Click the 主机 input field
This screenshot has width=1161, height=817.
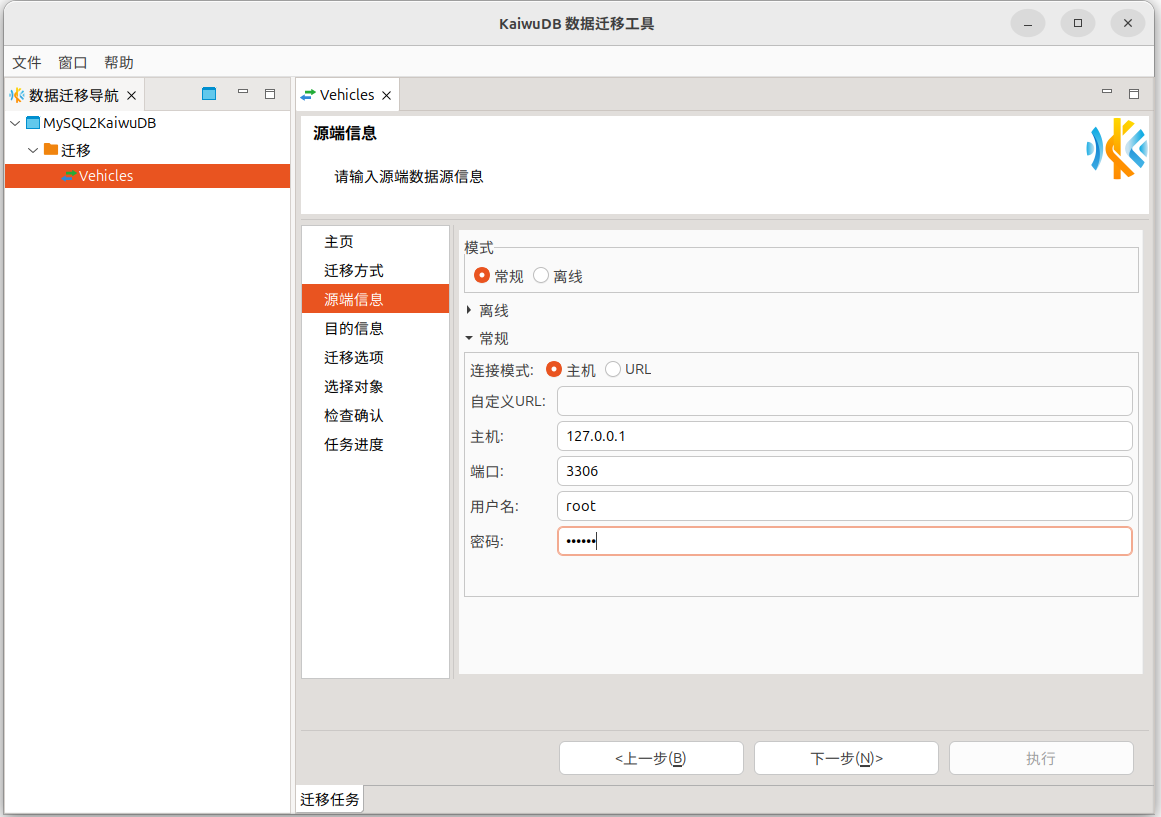click(844, 436)
